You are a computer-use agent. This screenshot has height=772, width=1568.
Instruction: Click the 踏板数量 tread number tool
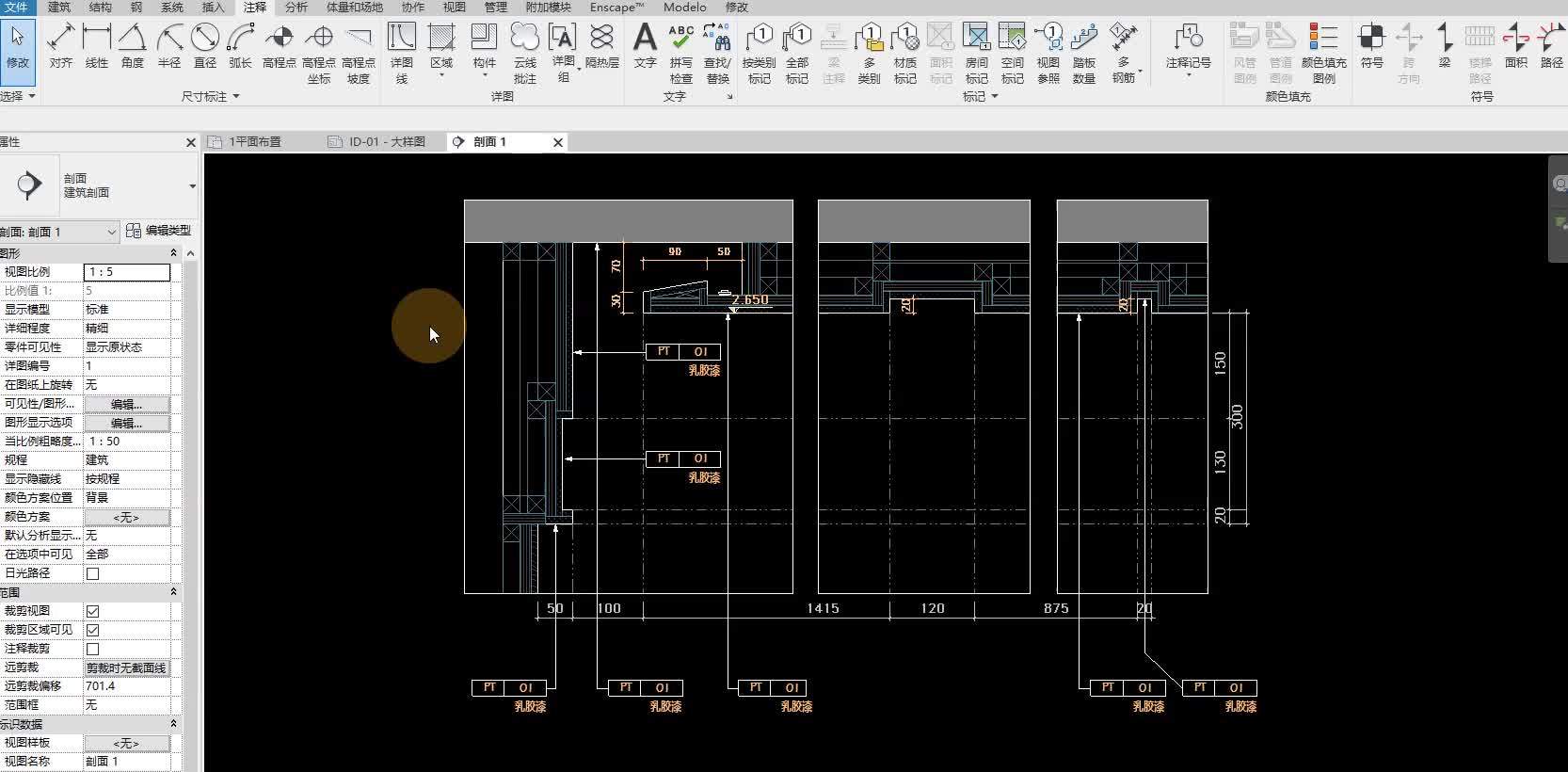point(1084,54)
